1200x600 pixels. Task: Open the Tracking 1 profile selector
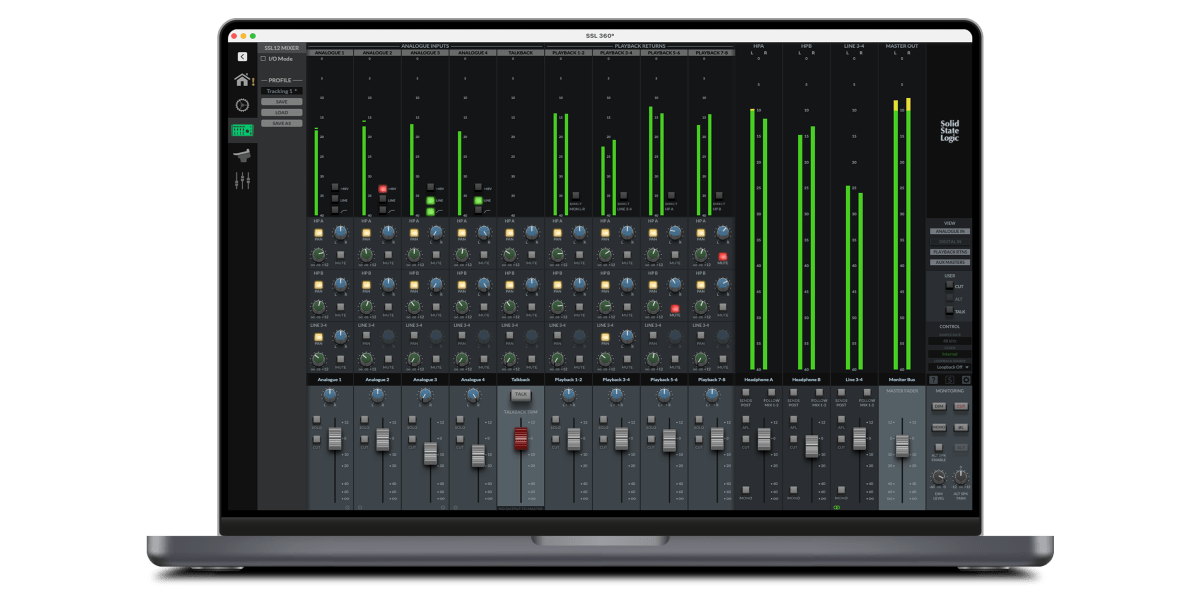coord(282,90)
